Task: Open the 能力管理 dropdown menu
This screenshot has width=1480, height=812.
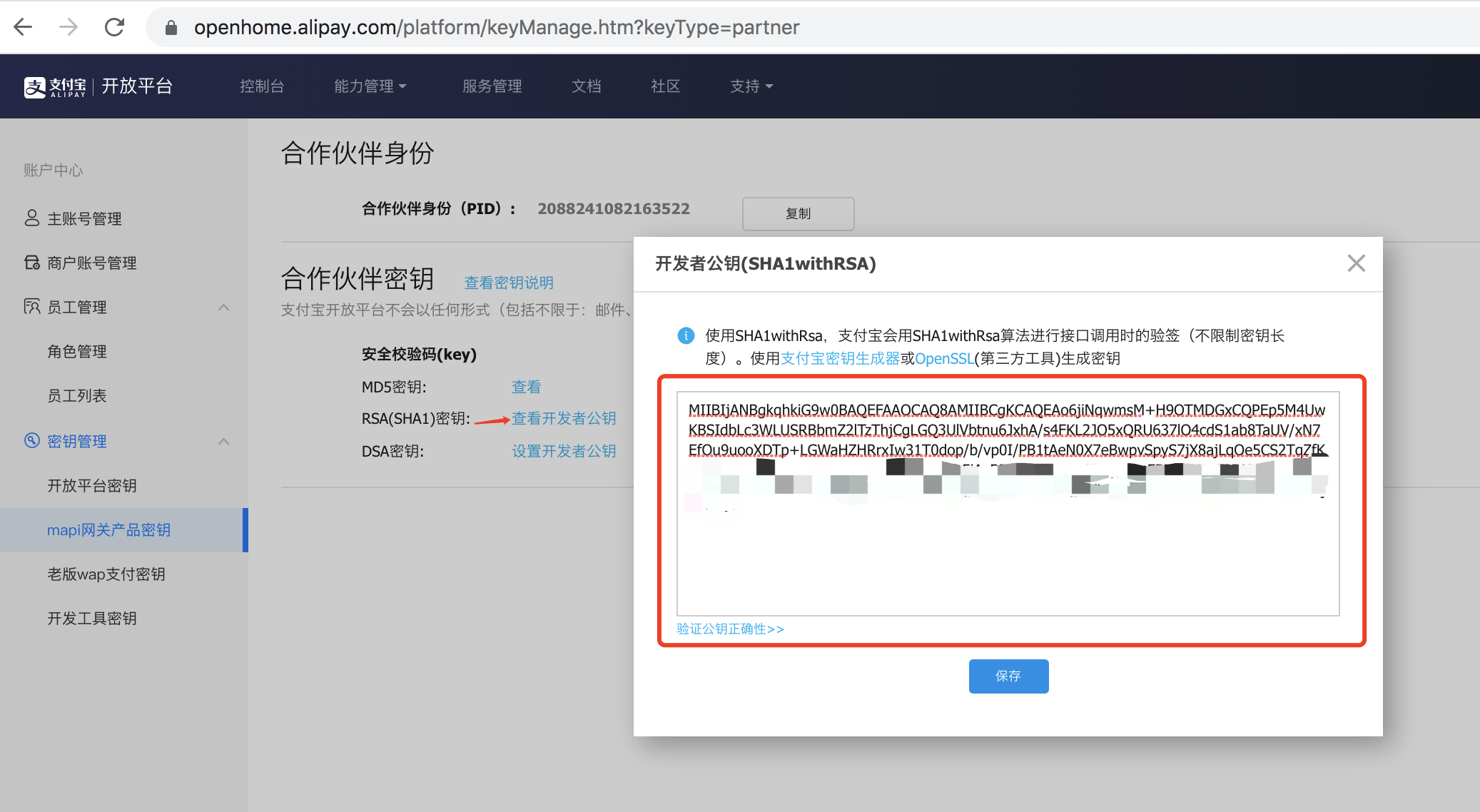Action: tap(370, 86)
